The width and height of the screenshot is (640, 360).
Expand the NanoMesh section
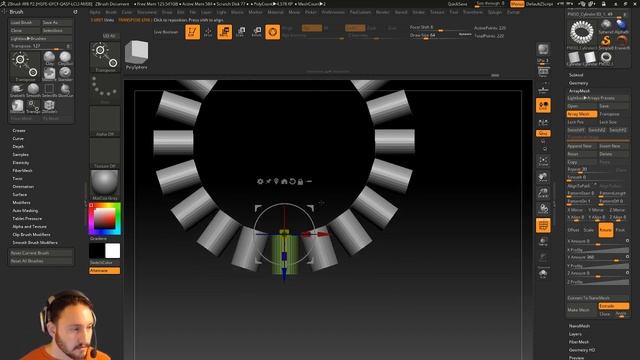pyautogui.click(x=580, y=326)
